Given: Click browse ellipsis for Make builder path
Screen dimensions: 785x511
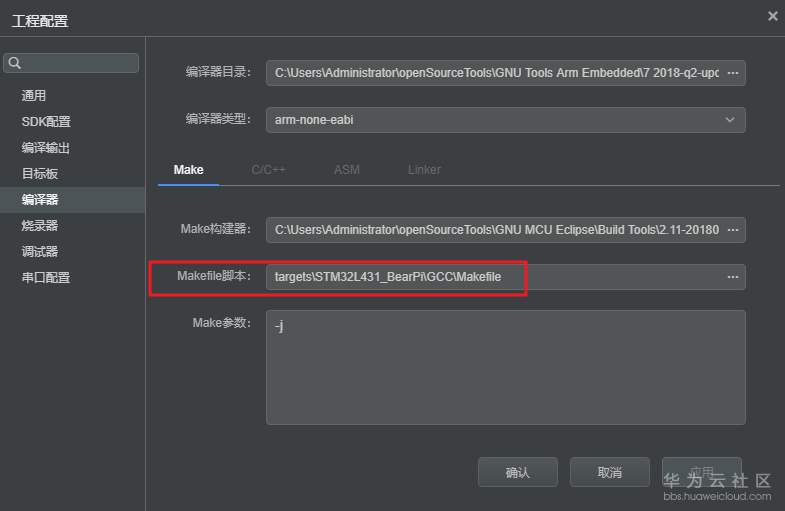Looking at the screenshot, I should pyautogui.click(x=733, y=230).
